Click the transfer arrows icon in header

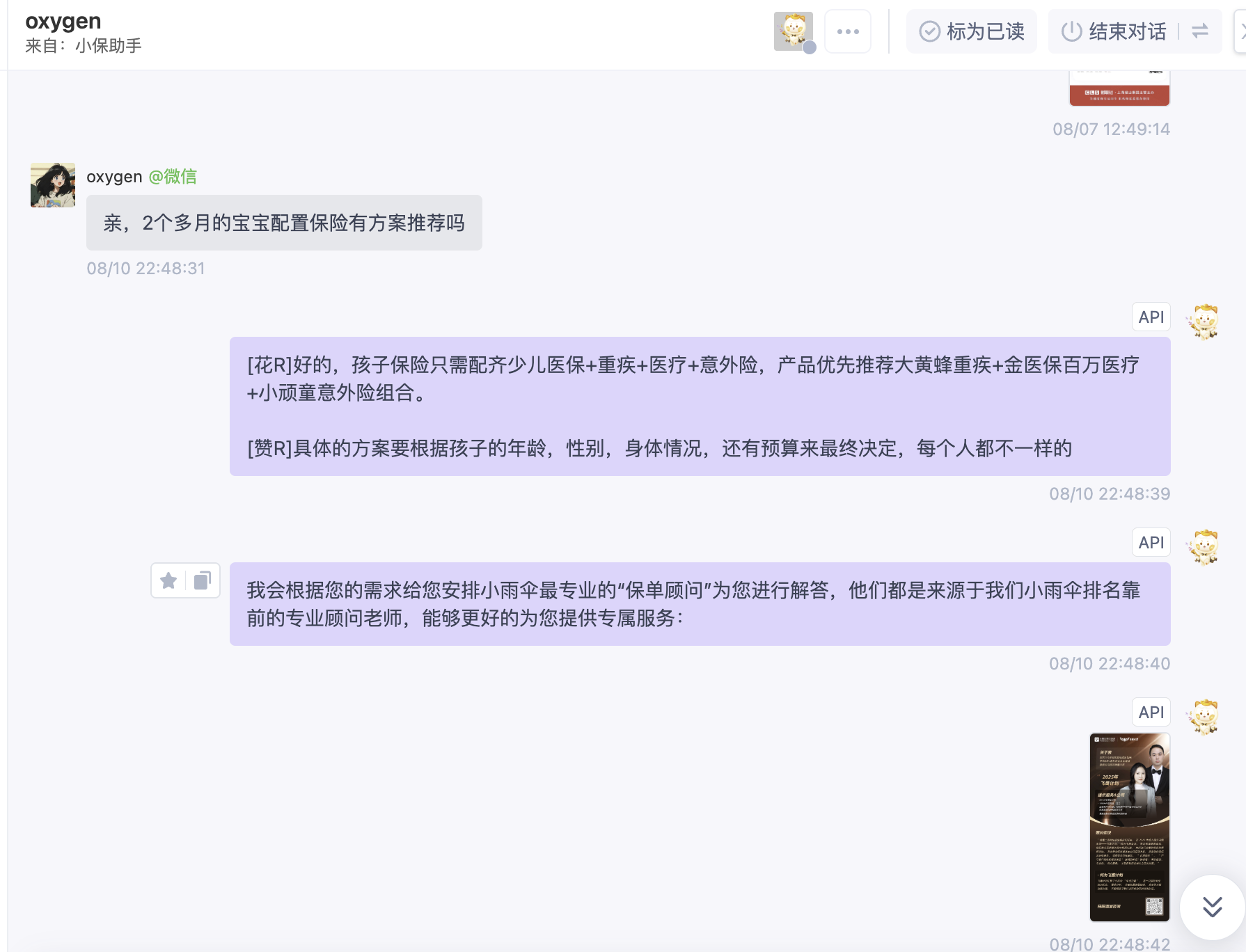[1200, 31]
